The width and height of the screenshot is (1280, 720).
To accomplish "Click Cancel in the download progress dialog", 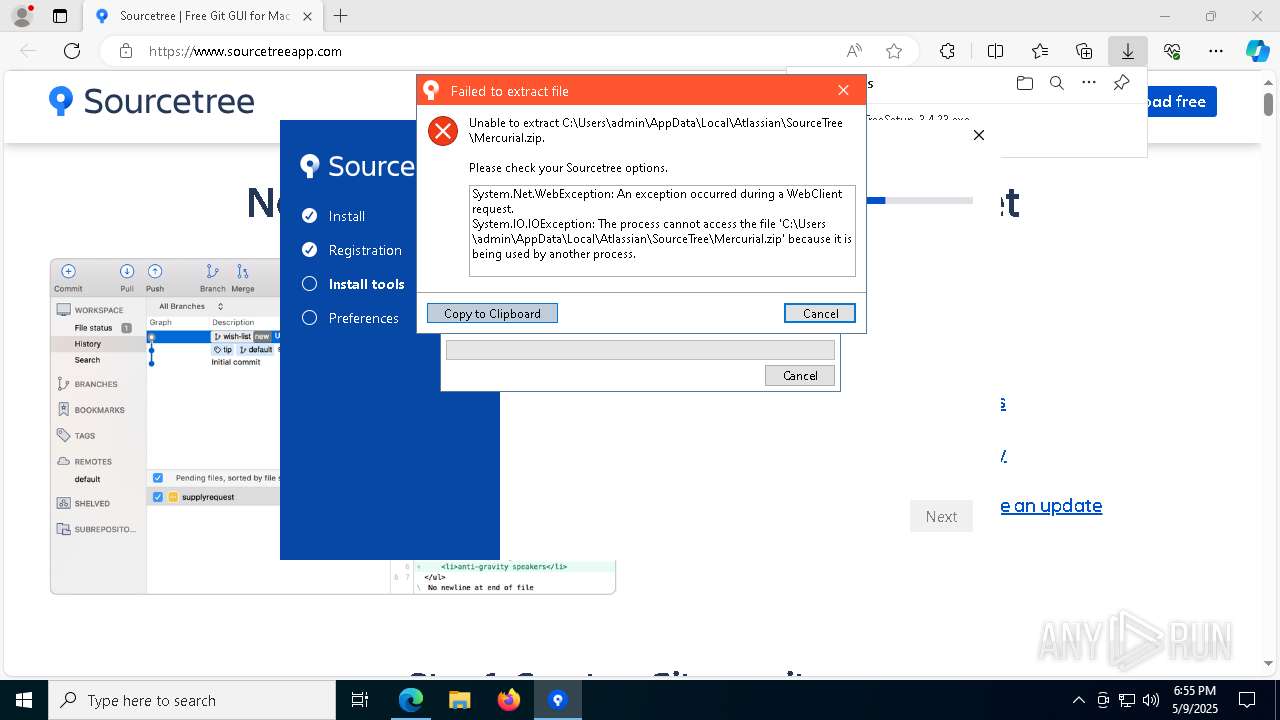I will point(800,375).
